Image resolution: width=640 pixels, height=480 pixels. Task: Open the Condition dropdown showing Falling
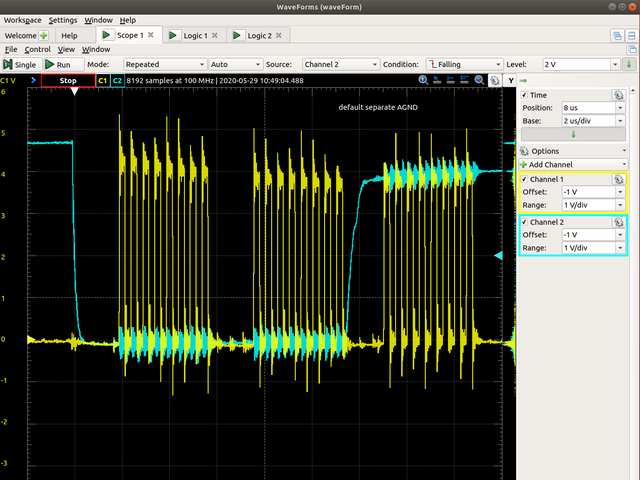tap(464, 64)
